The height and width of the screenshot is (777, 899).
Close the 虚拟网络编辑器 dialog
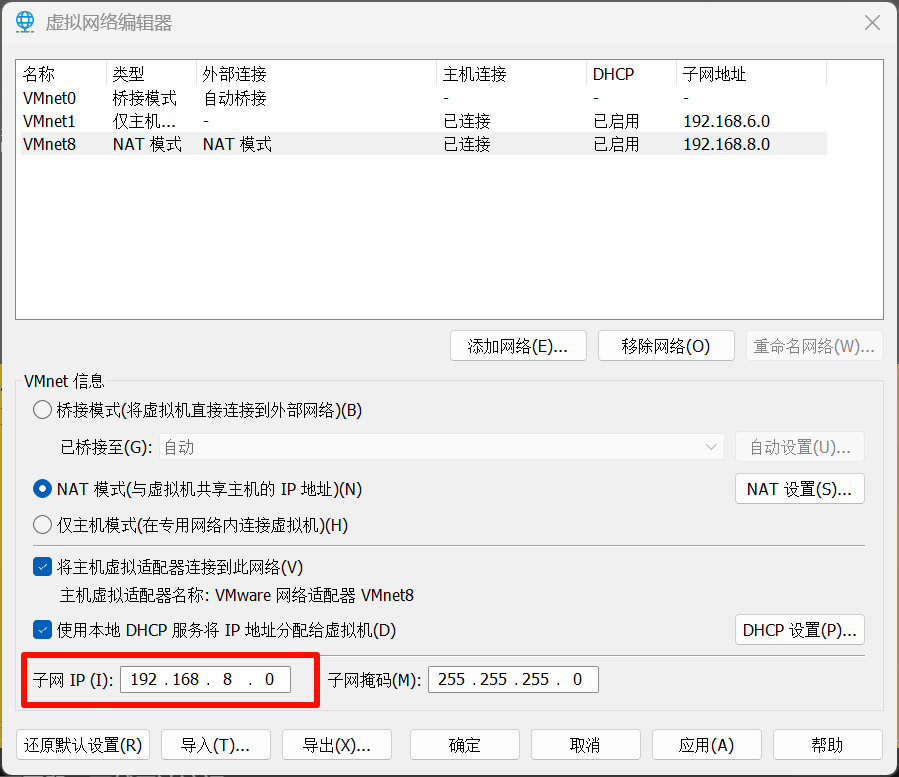872,23
